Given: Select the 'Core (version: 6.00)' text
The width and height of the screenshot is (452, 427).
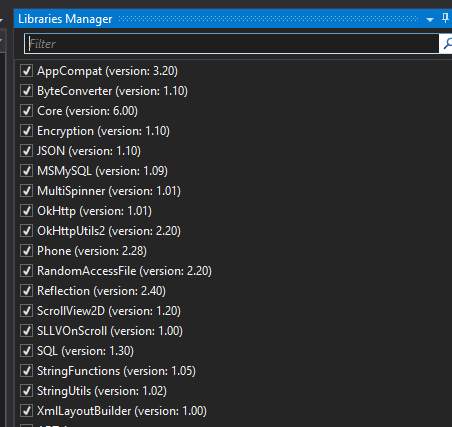Looking at the screenshot, I should click(87, 111).
